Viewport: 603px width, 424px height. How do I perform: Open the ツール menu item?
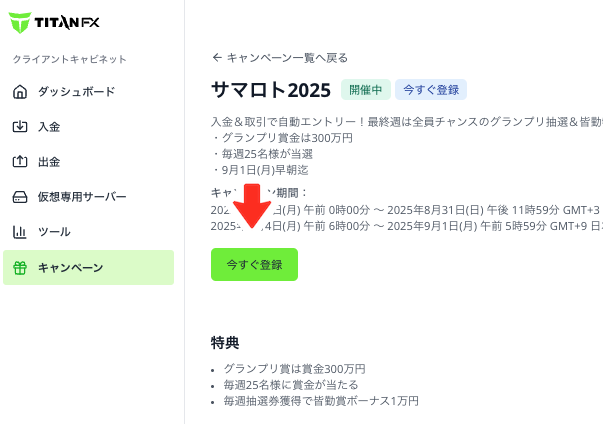88,232
